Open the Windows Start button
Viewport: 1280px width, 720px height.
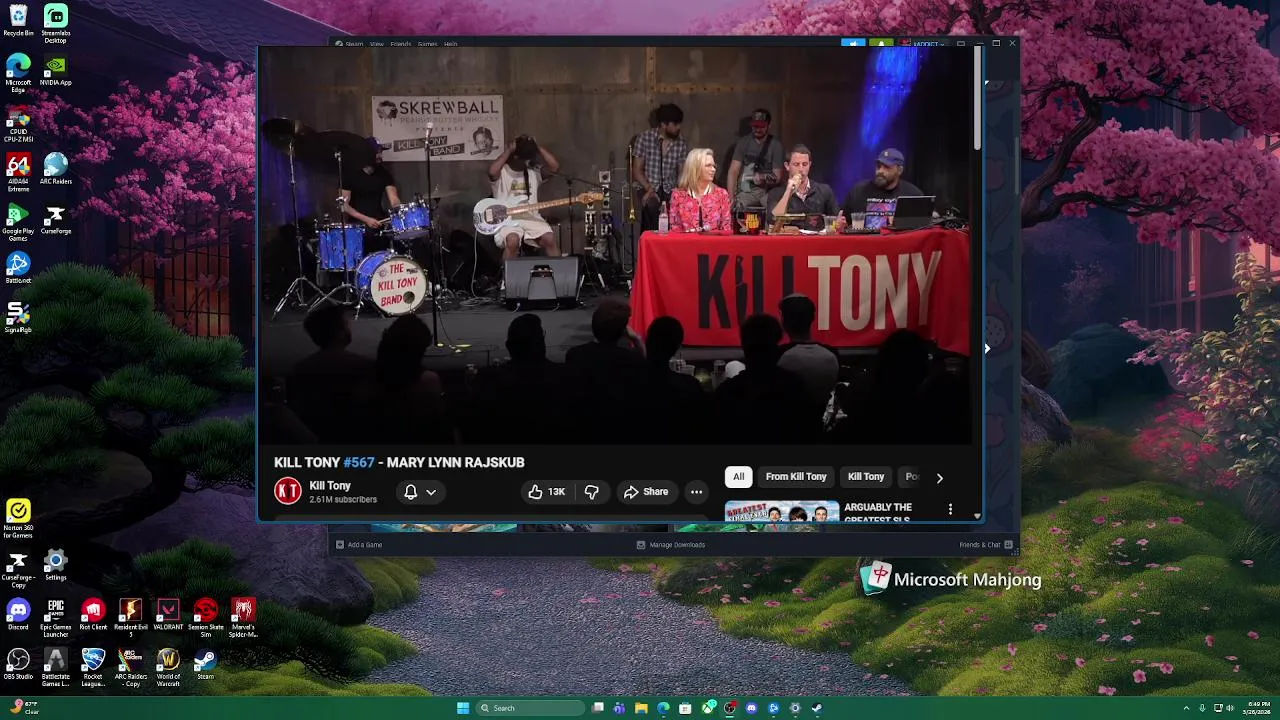[463, 708]
